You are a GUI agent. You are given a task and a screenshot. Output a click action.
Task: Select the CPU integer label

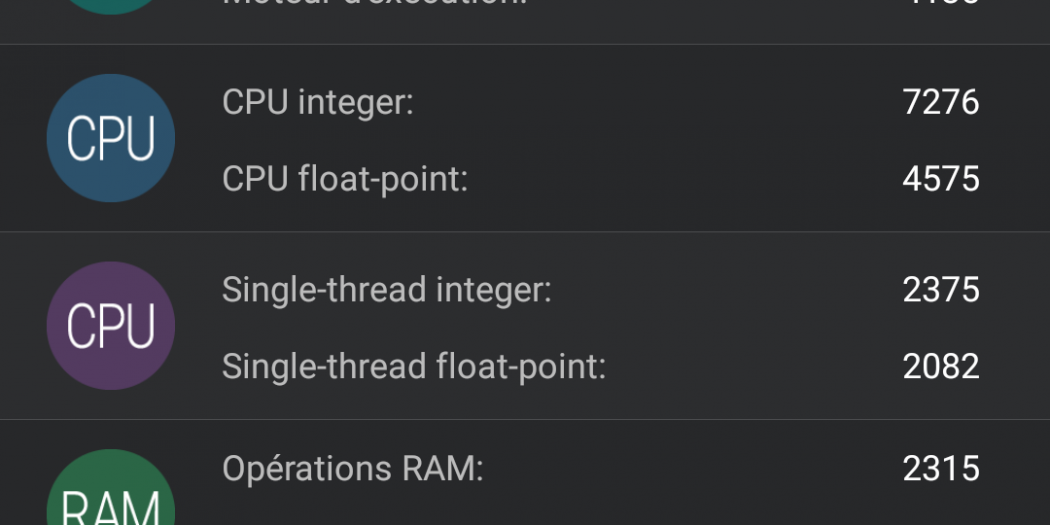(x=317, y=102)
